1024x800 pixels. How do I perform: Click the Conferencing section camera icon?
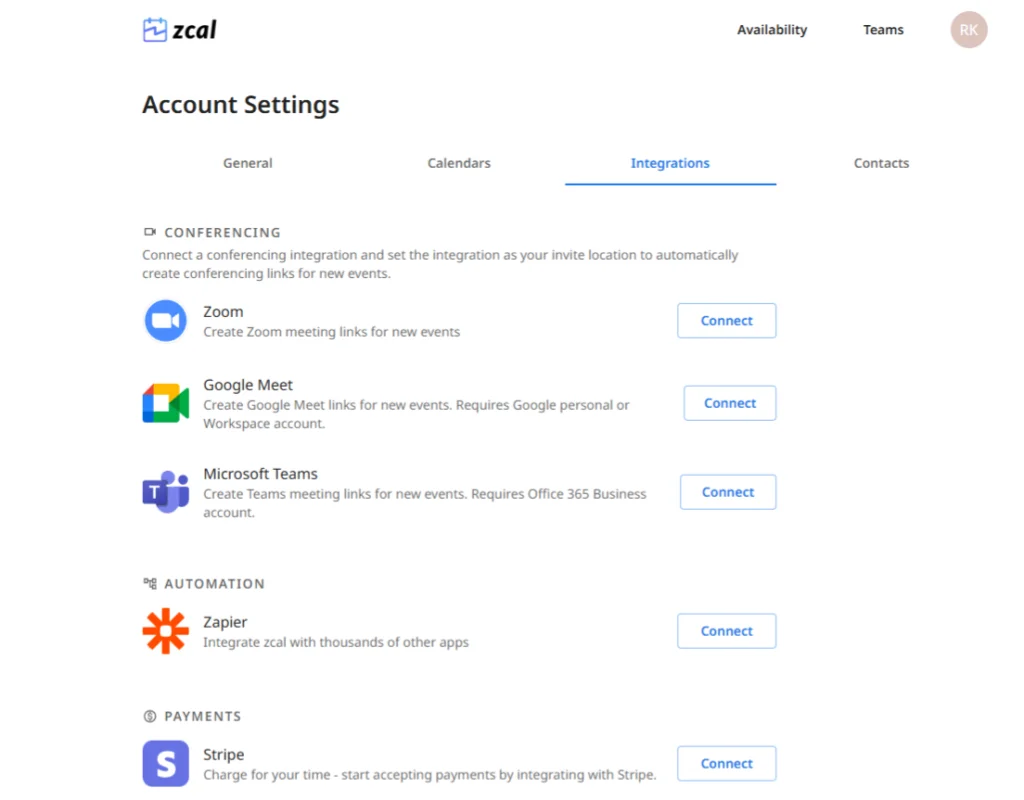coord(150,232)
